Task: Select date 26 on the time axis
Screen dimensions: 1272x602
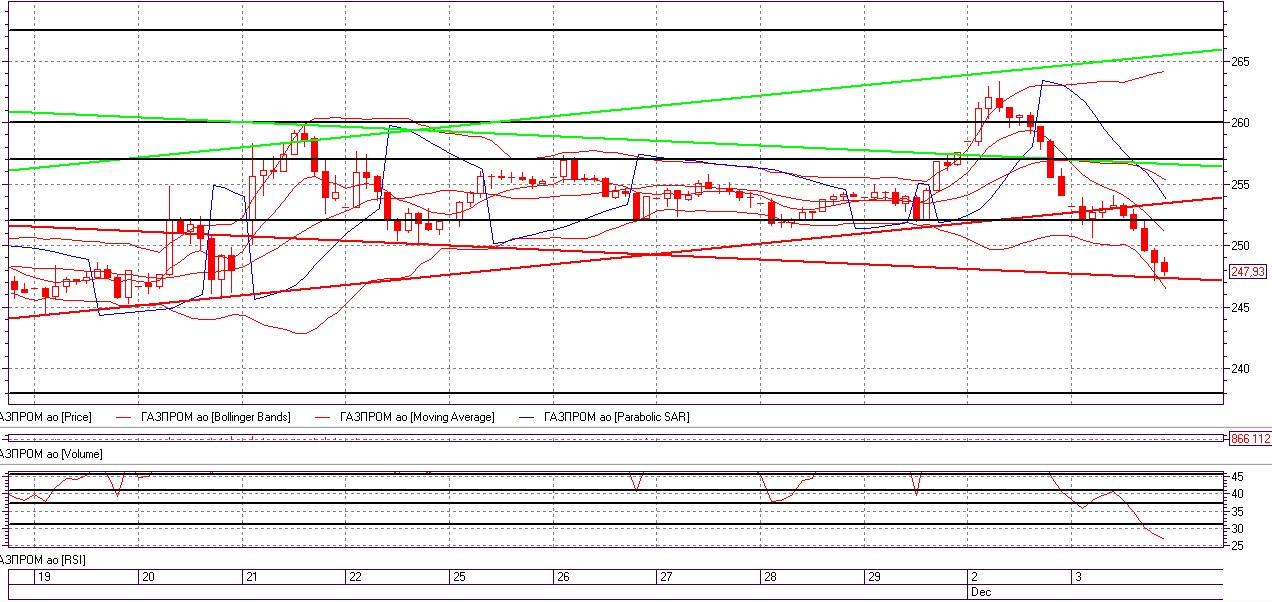Action: click(x=563, y=577)
